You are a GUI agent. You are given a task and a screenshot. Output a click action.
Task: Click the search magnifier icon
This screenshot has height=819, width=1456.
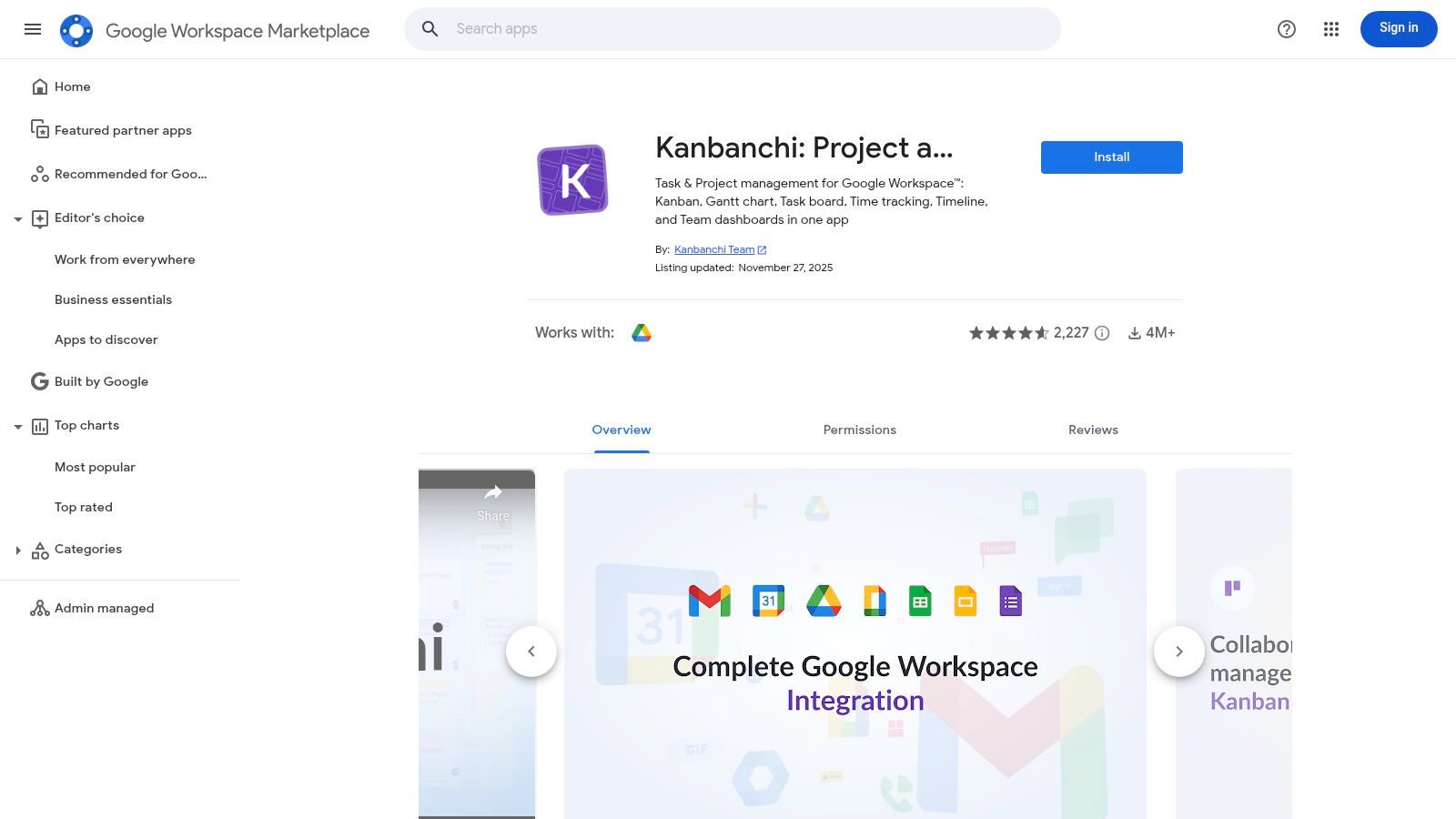point(430,28)
